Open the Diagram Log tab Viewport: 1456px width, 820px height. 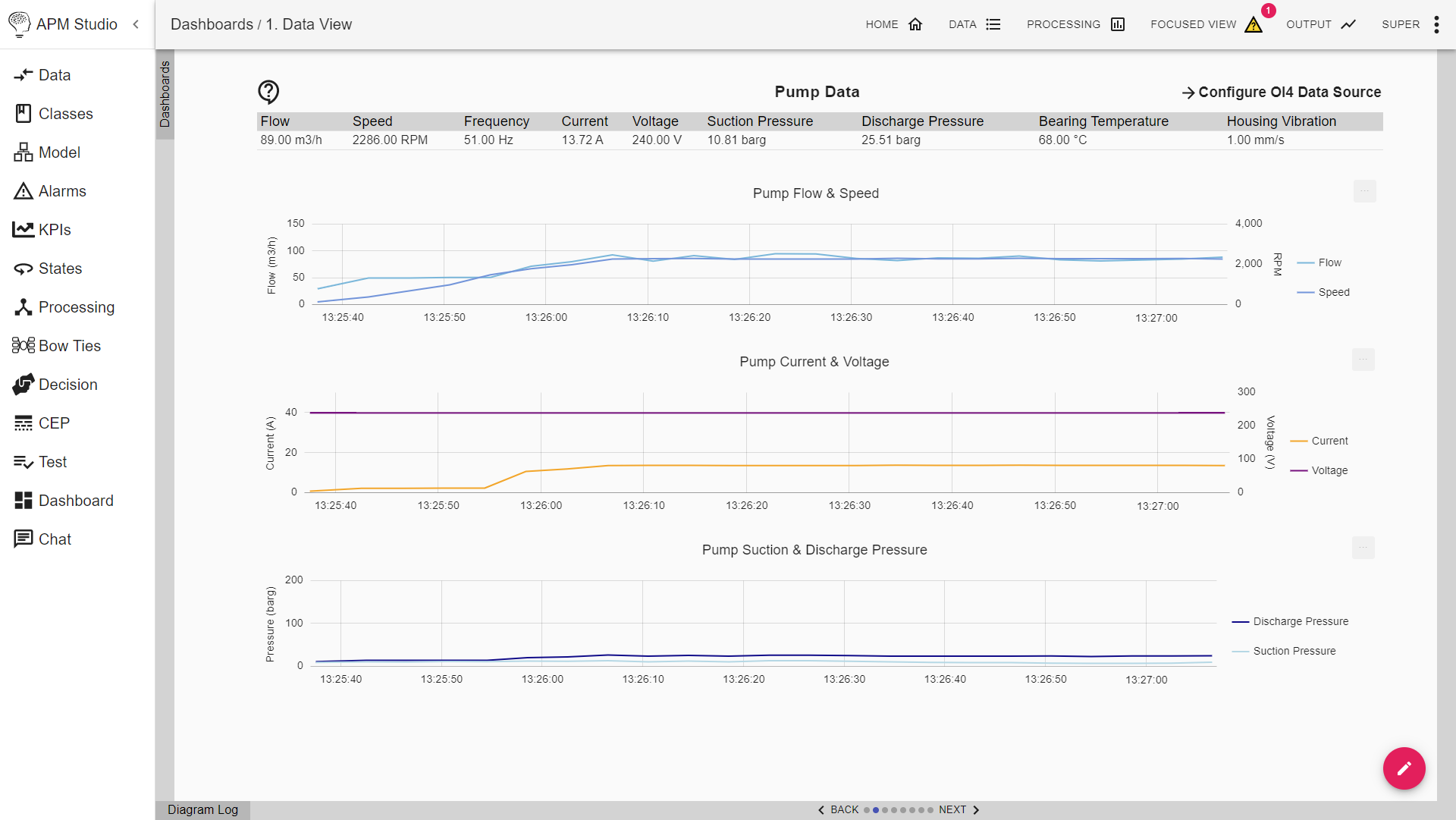pos(202,809)
